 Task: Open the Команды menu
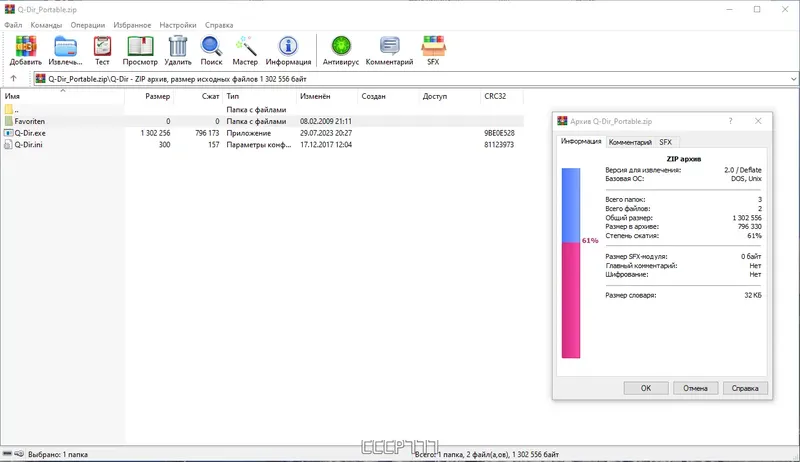pos(46,25)
